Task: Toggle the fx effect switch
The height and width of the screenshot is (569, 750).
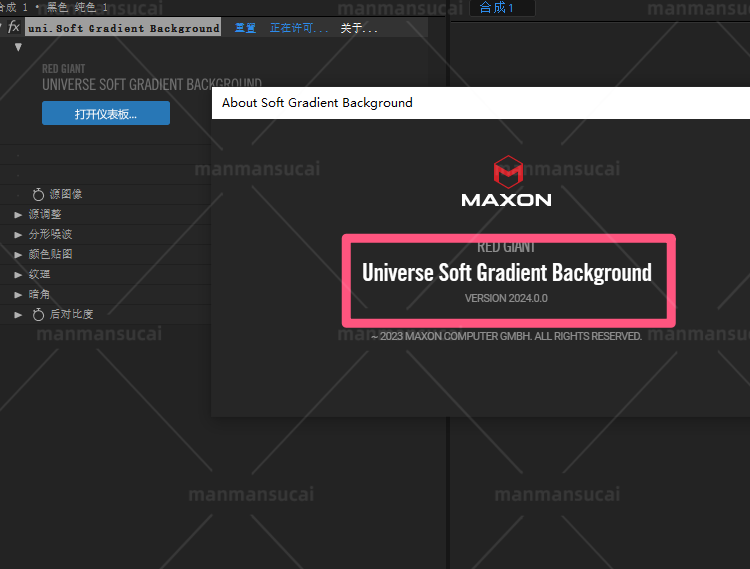Action: (x=13, y=27)
